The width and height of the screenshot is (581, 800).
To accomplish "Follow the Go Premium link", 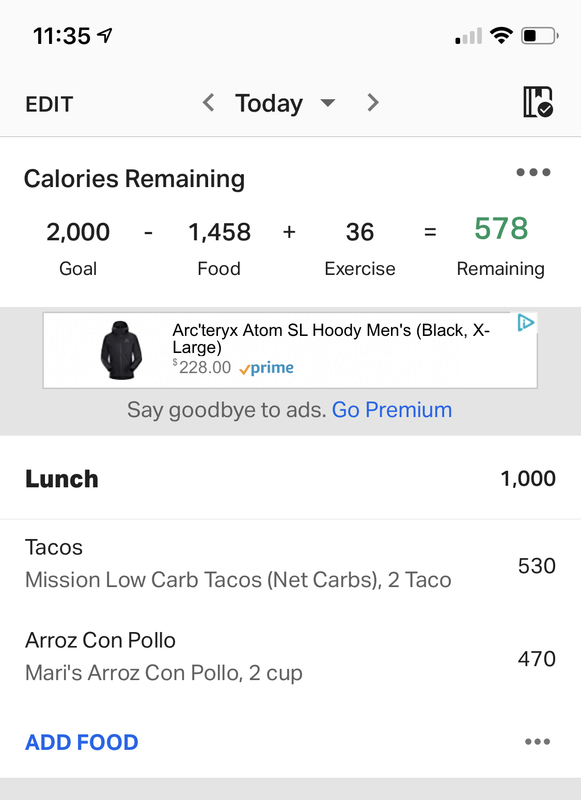I will point(392,410).
